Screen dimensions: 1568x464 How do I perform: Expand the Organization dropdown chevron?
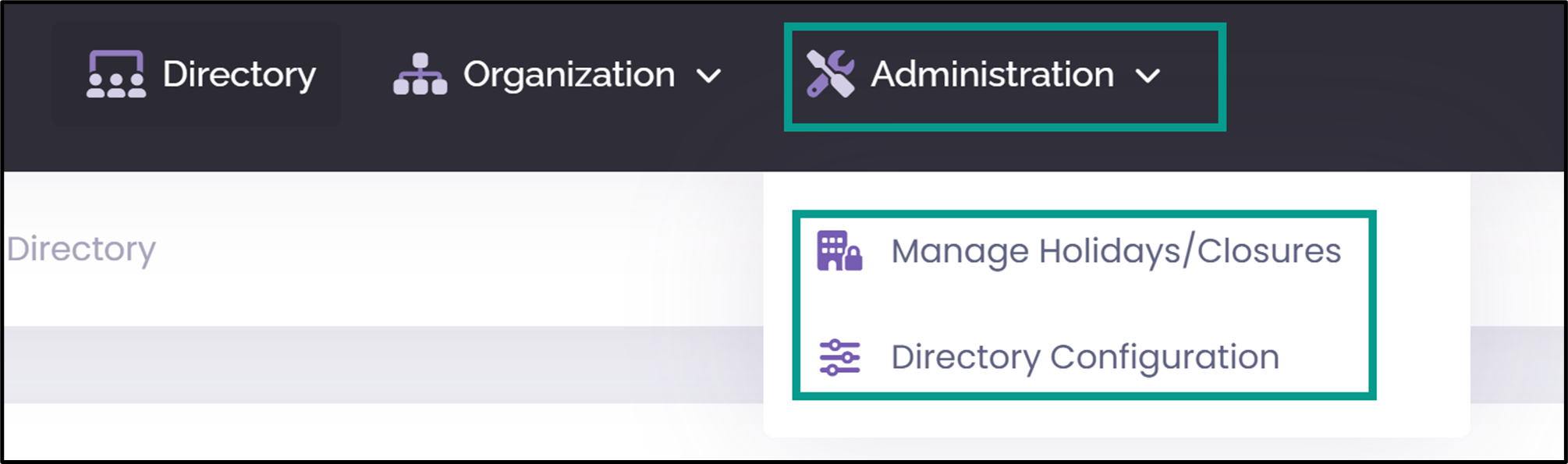(708, 76)
